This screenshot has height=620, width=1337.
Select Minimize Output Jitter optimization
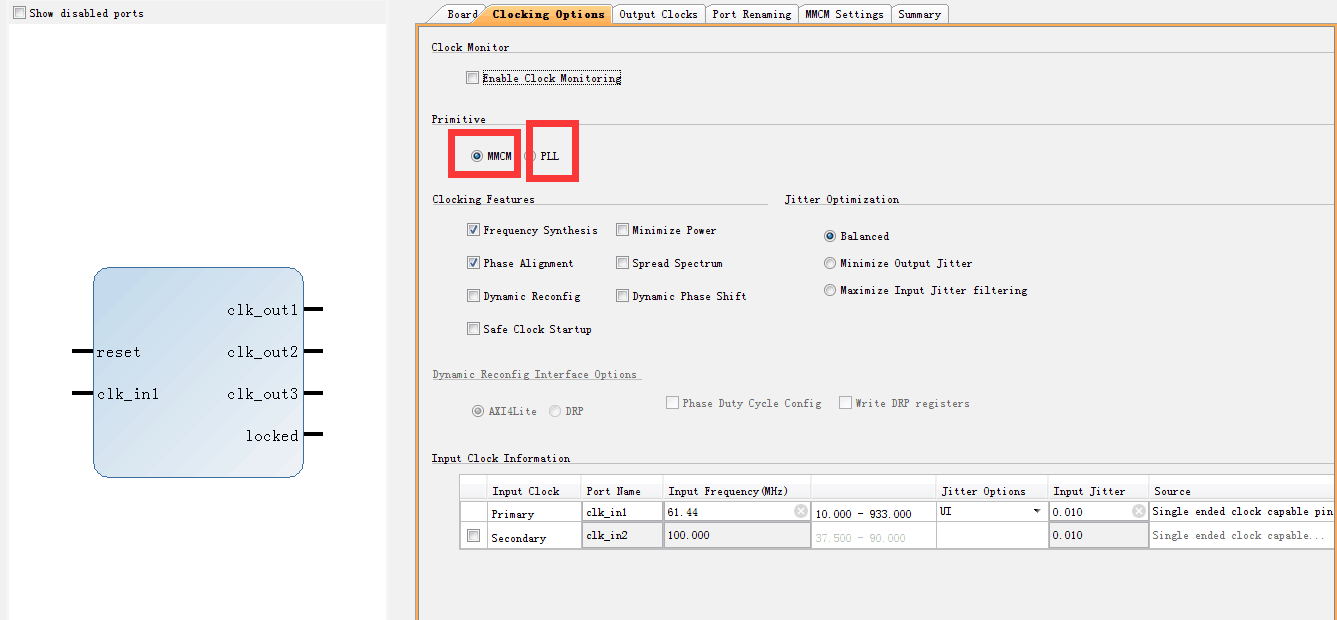click(830, 262)
